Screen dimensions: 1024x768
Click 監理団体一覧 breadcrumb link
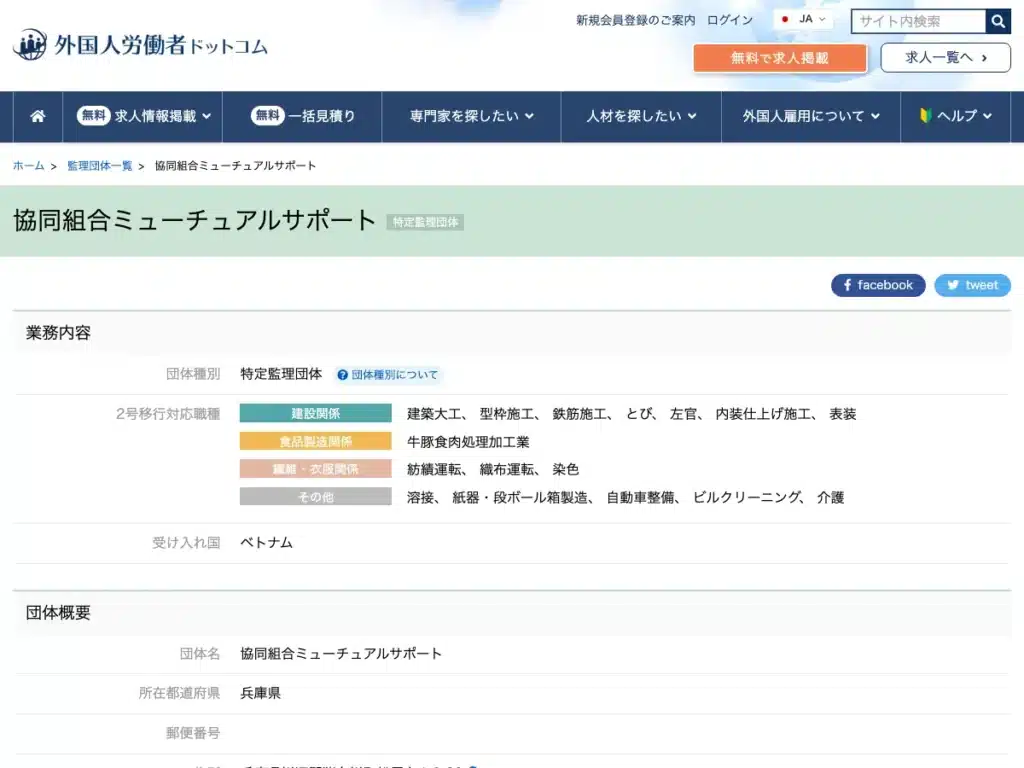[x=99, y=166]
